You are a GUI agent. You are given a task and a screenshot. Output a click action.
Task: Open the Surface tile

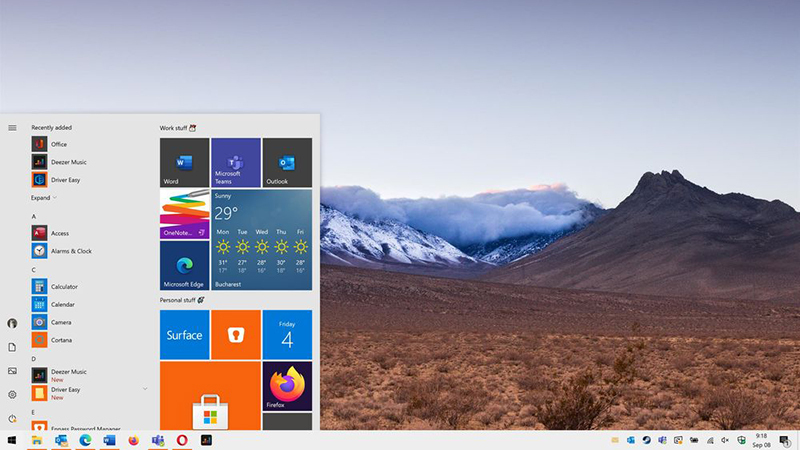click(x=184, y=335)
